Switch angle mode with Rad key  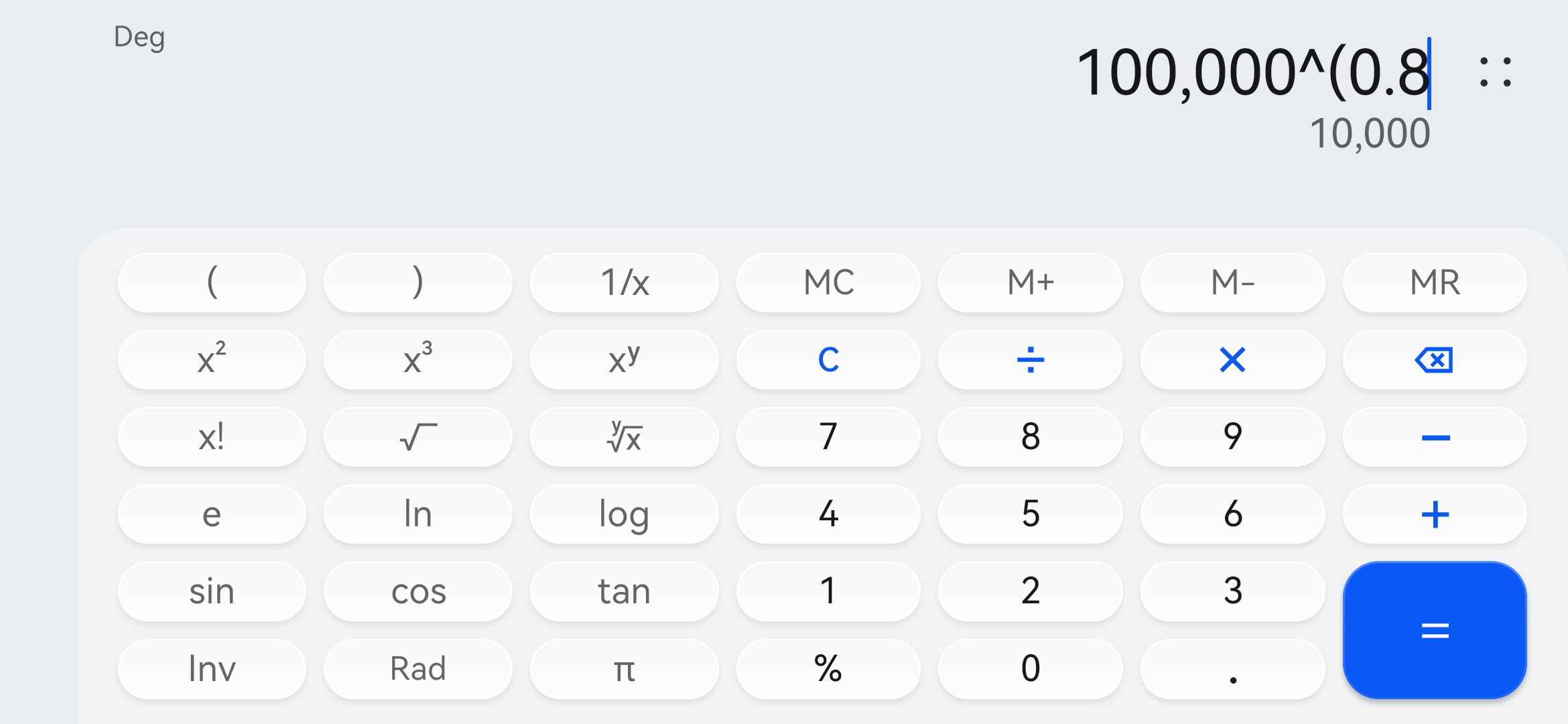tap(417, 668)
